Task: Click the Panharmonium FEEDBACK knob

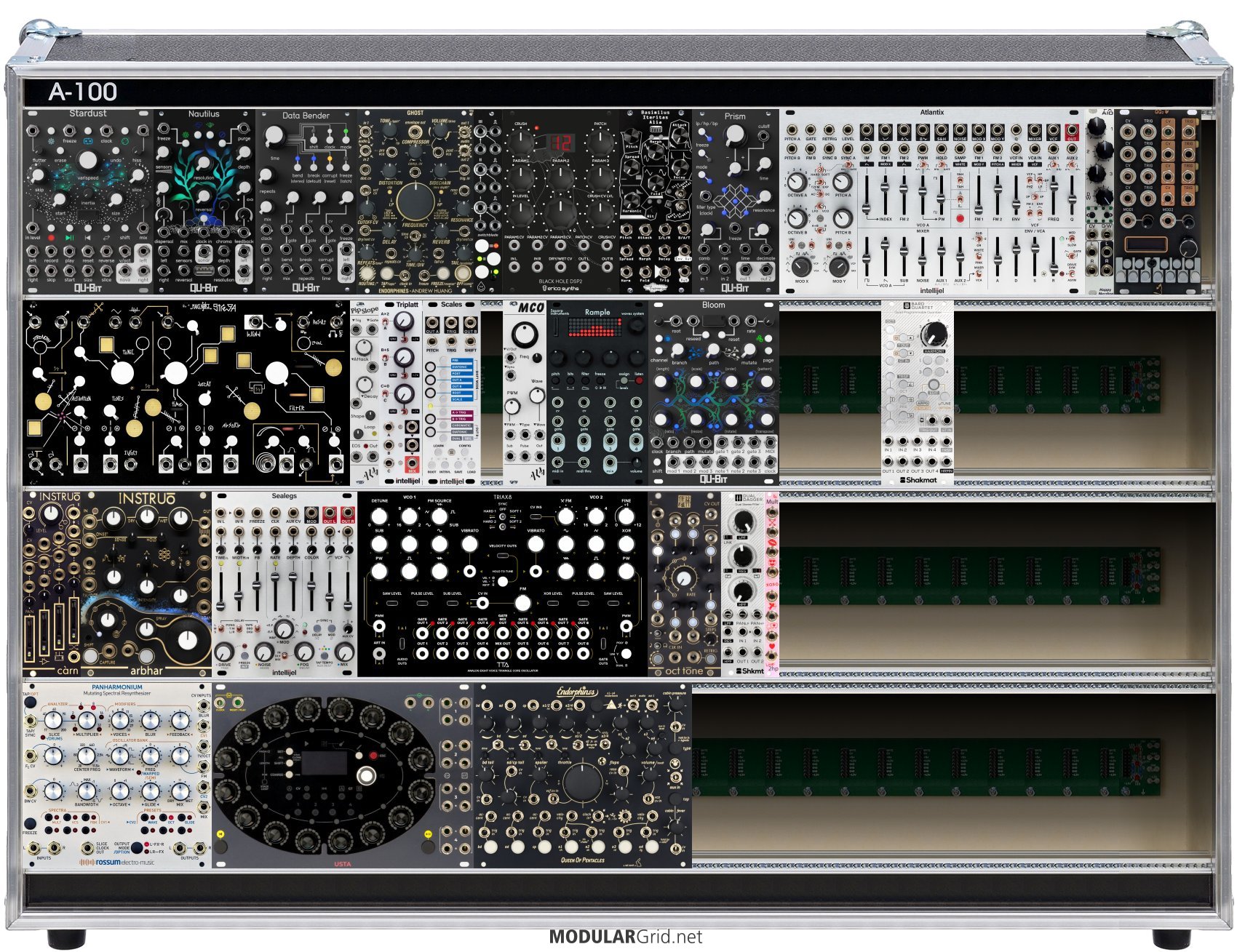Action: tap(182, 720)
